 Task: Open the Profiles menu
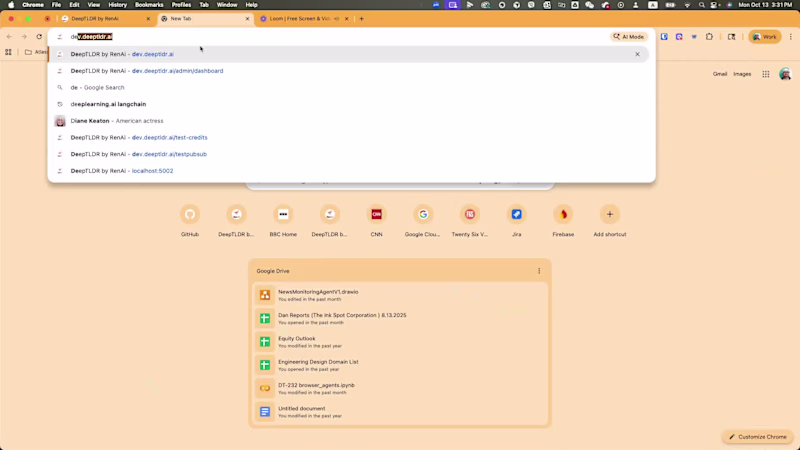pyautogui.click(x=181, y=5)
